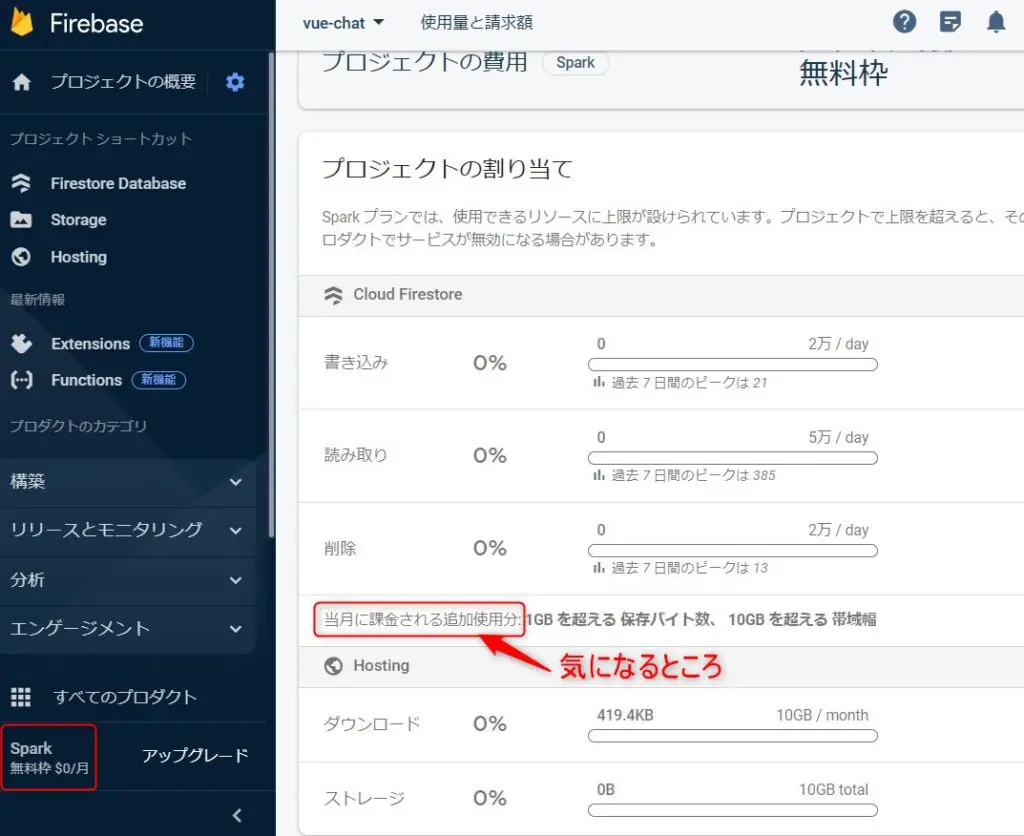Viewport: 1024px width, 836px height.
Task: Click the アップグレード button
Action: 195,756
